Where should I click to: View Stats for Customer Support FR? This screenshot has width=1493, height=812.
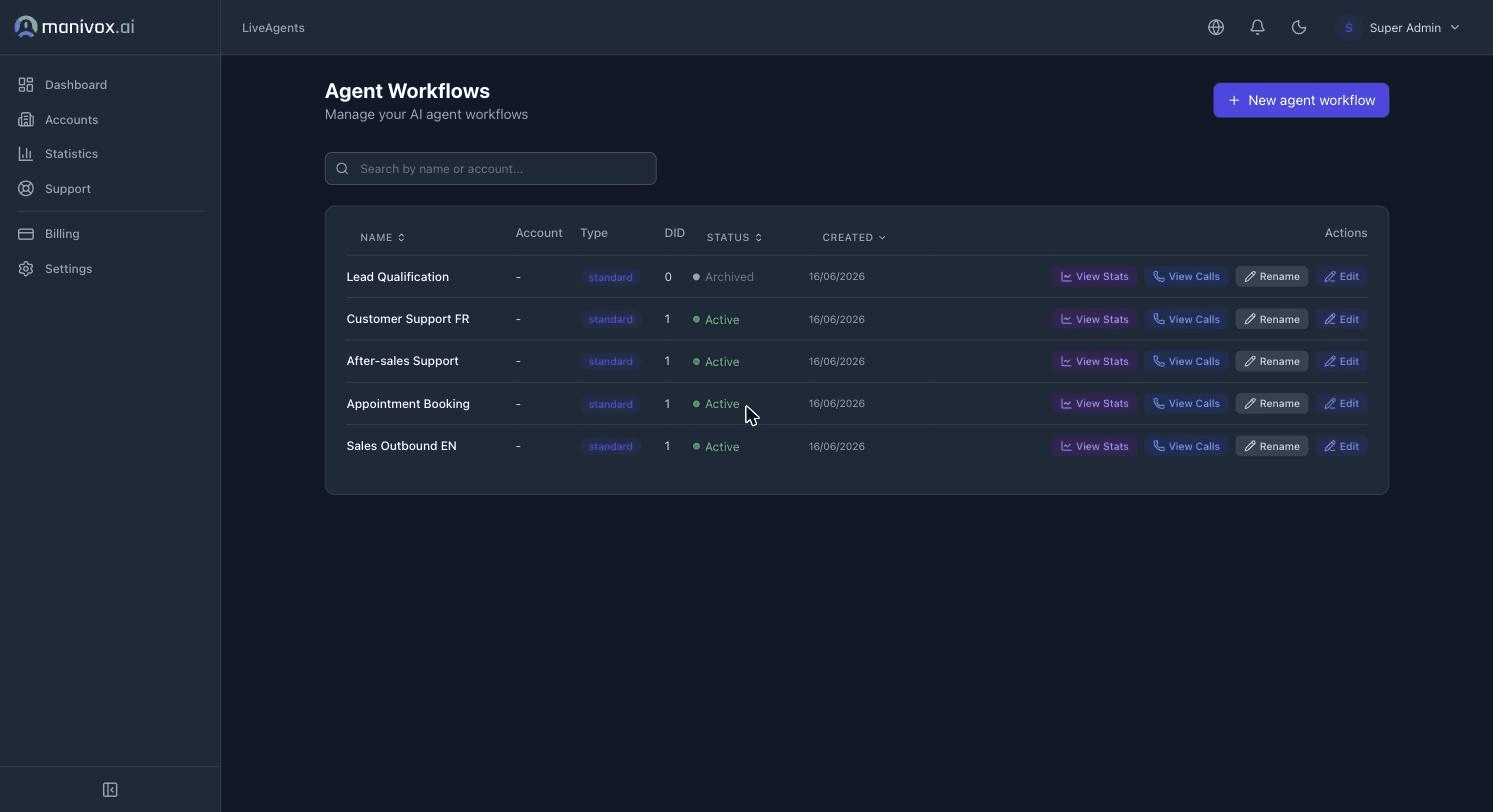(x=1094, y=320)
